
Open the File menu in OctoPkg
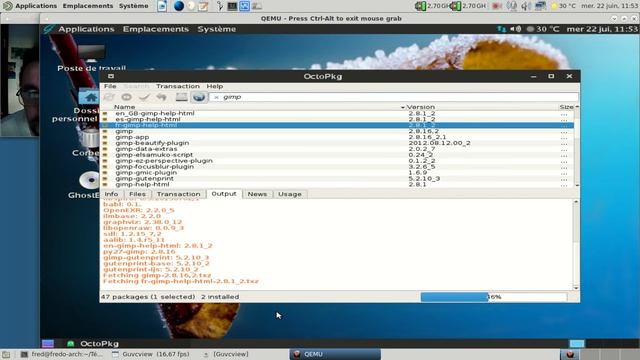pos(110,86)
